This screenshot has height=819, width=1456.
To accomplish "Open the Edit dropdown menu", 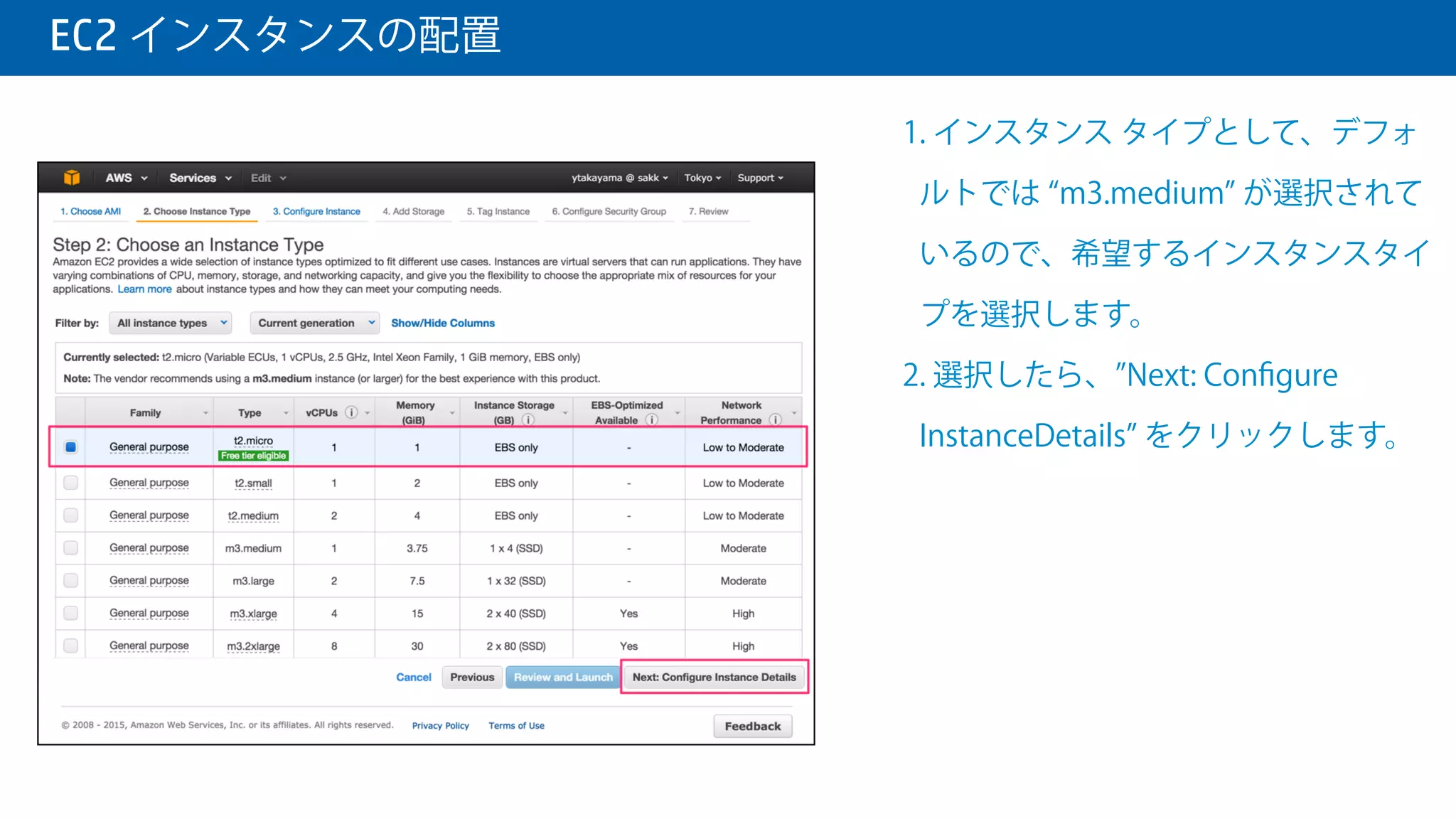I will [x=268, y=178].
